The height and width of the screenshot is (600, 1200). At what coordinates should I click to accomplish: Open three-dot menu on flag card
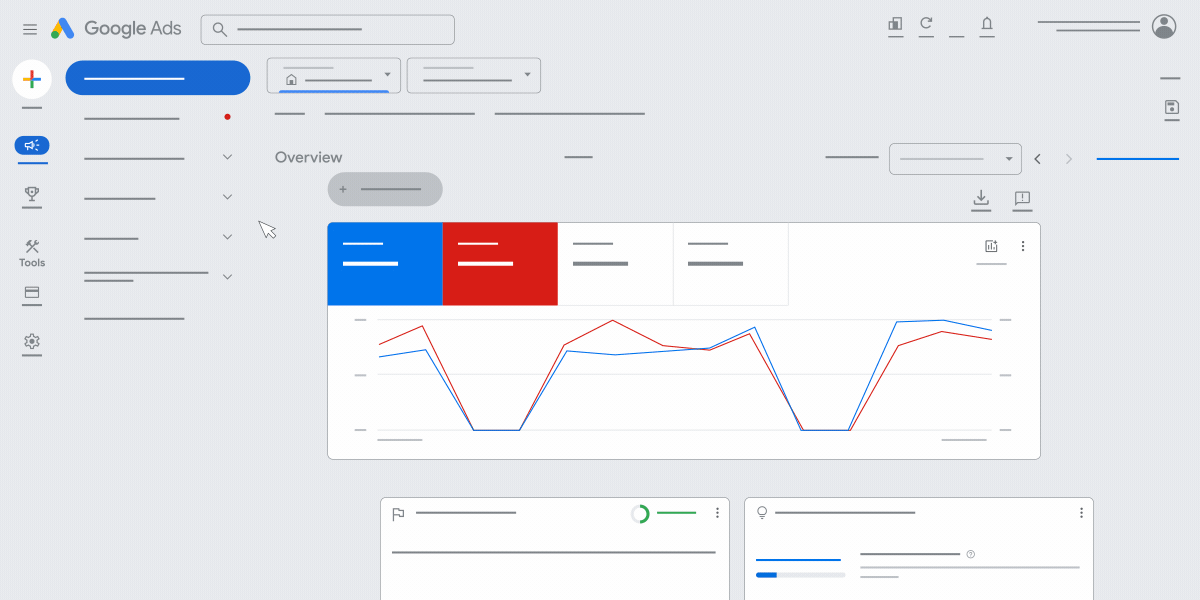pos(717,513)
